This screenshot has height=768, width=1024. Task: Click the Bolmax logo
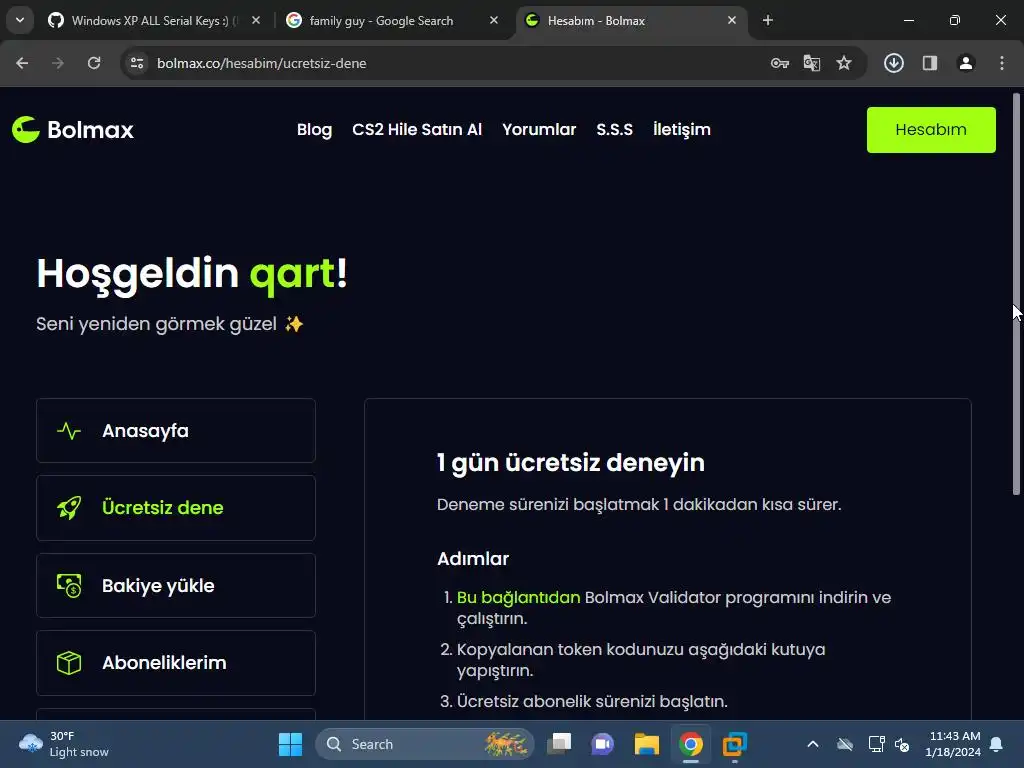click(x=72, y=129)
